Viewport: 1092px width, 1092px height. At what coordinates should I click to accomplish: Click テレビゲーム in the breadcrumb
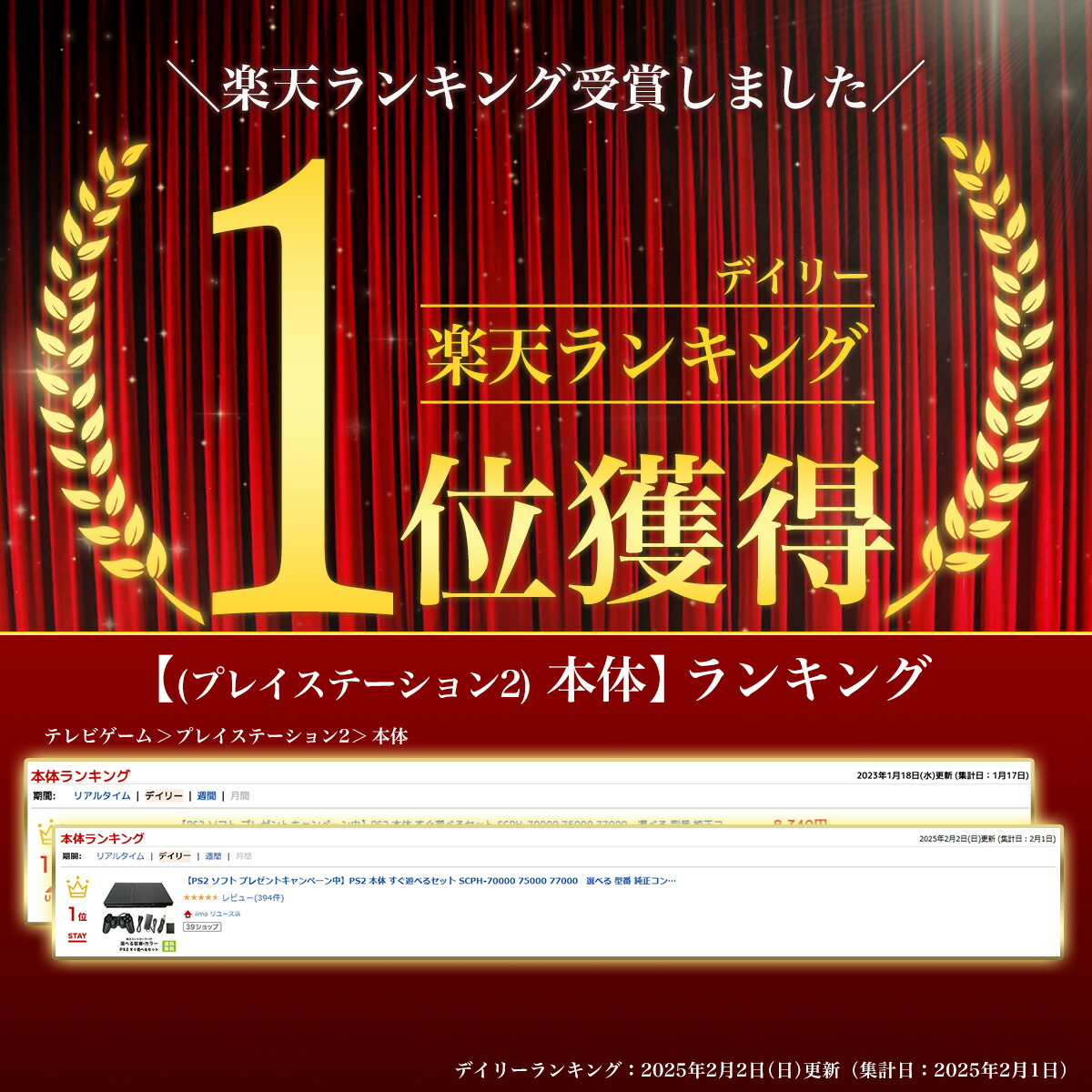(x=98, y=737)
